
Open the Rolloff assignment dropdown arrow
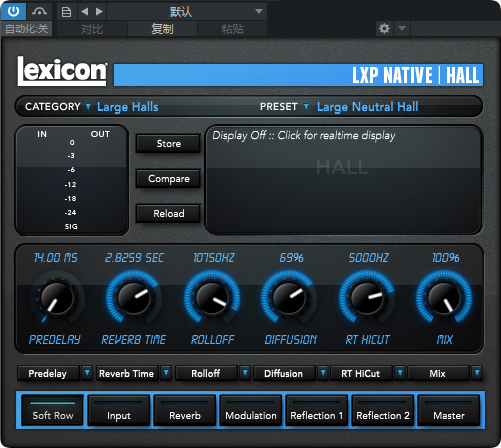click(245, 373)
